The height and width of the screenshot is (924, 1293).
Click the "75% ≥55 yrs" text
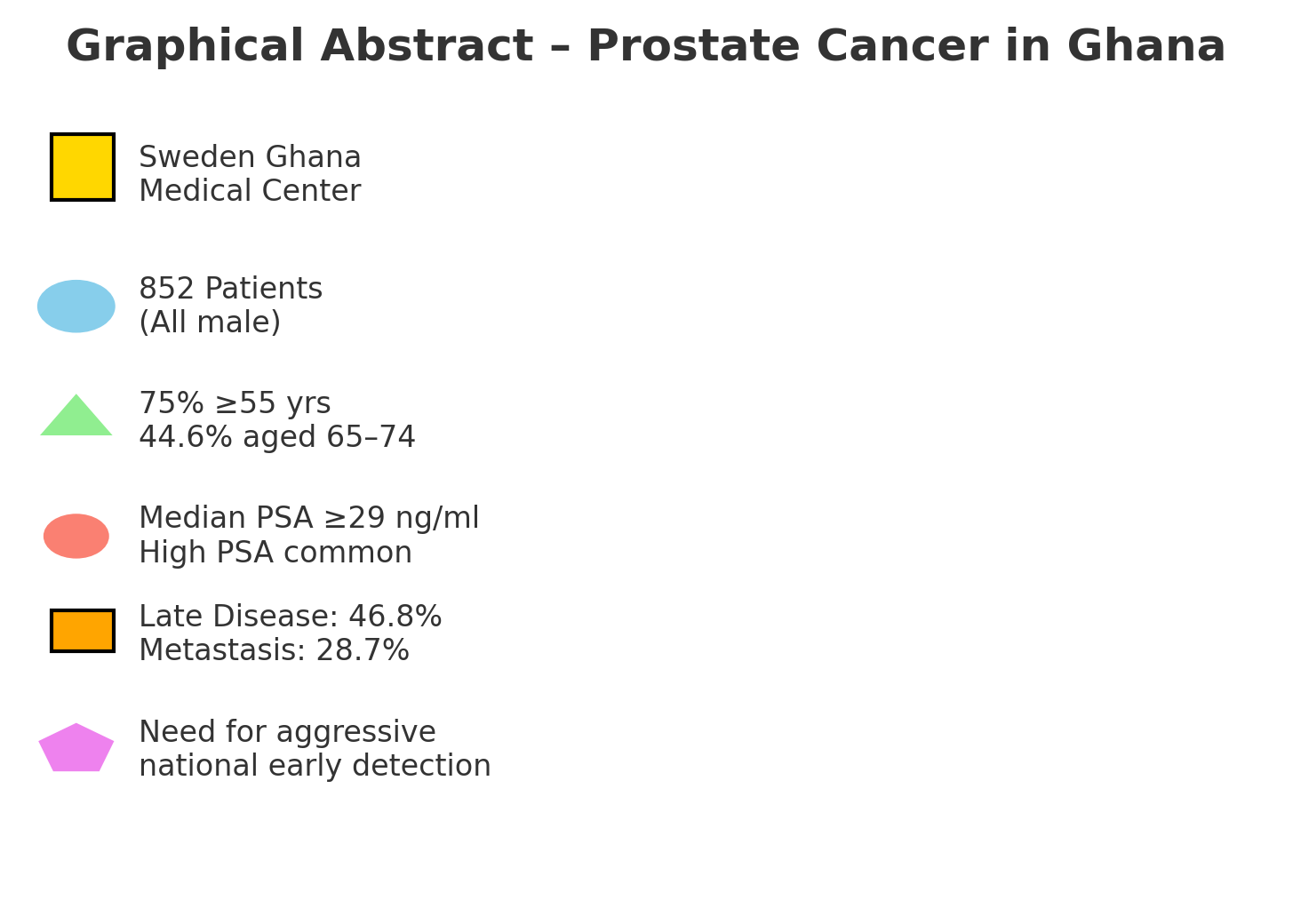[x=235, y=404]
